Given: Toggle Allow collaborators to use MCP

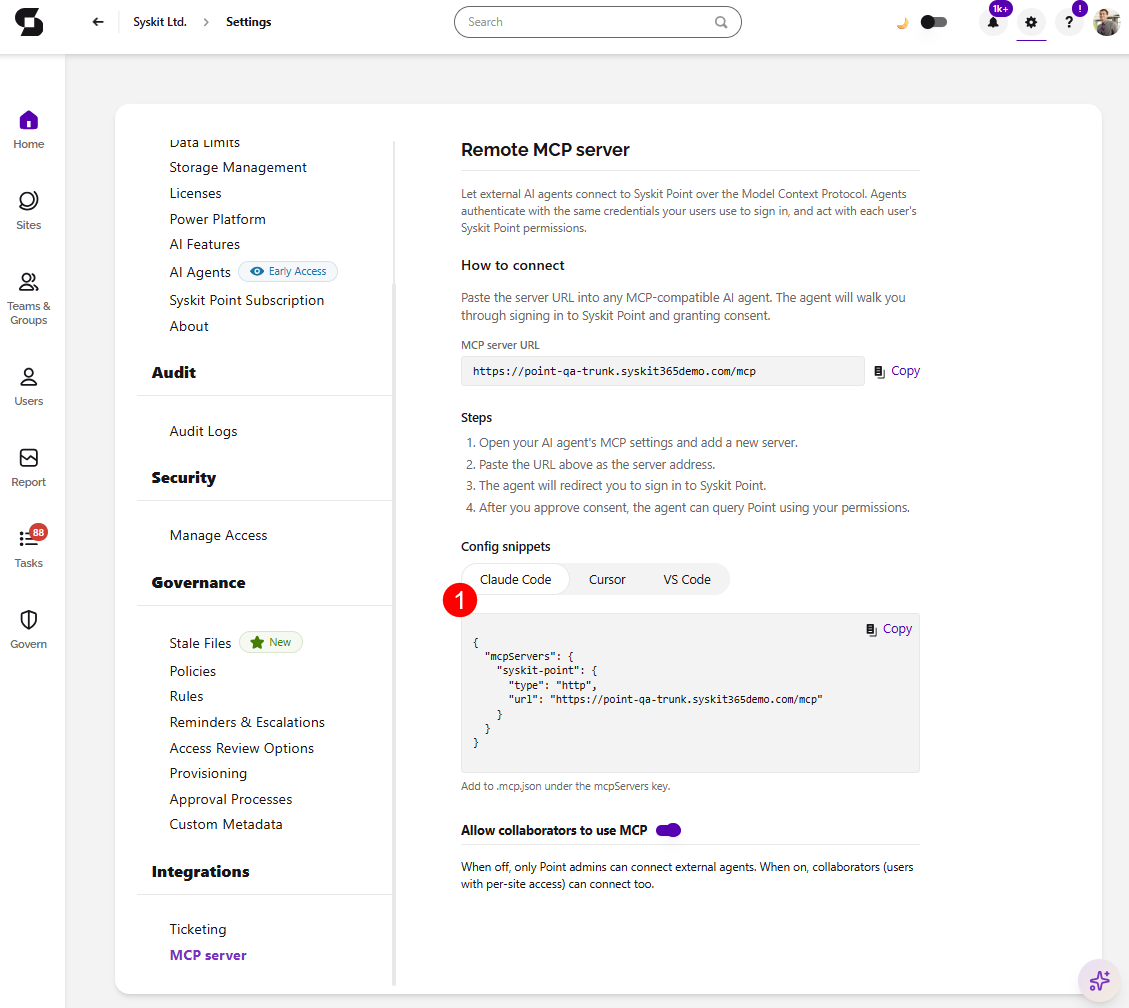Looking at the screenshot, I should [x=668, y=830].
